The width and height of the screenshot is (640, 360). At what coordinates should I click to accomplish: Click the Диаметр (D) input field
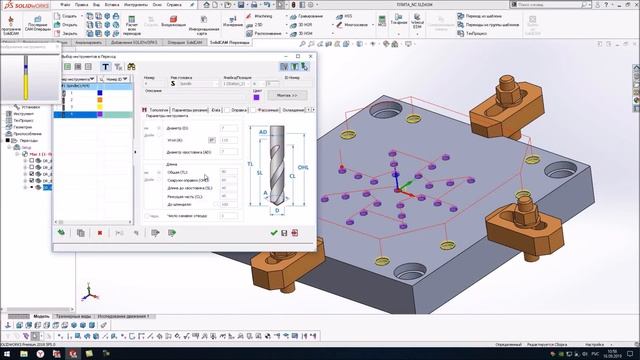click(x=229, y=128)
